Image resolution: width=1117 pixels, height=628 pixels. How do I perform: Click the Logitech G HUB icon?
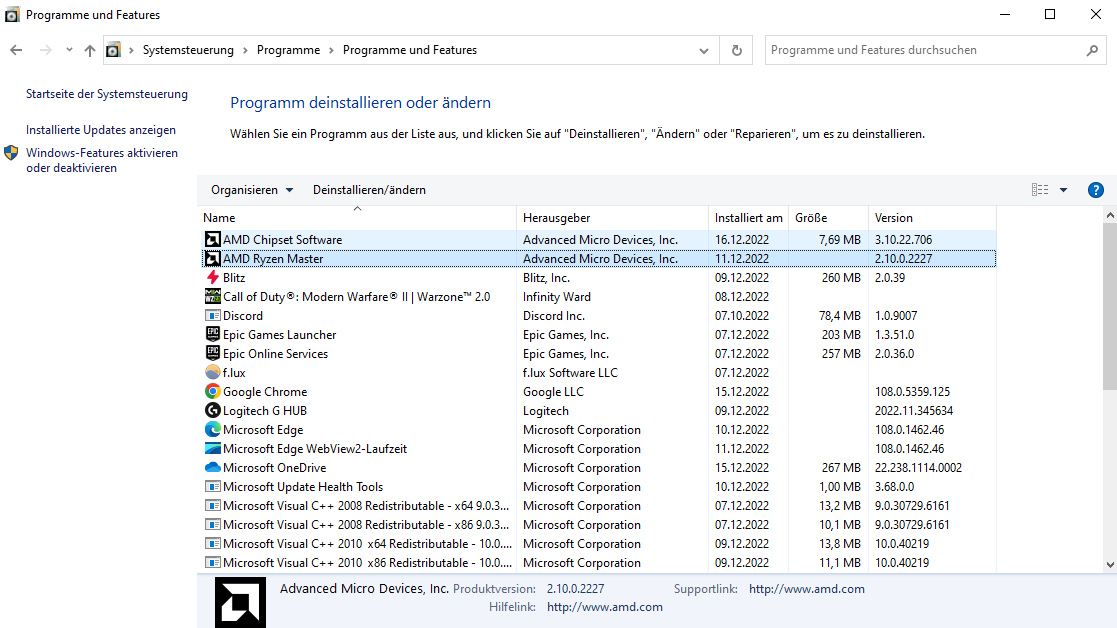tap(212, 411)
